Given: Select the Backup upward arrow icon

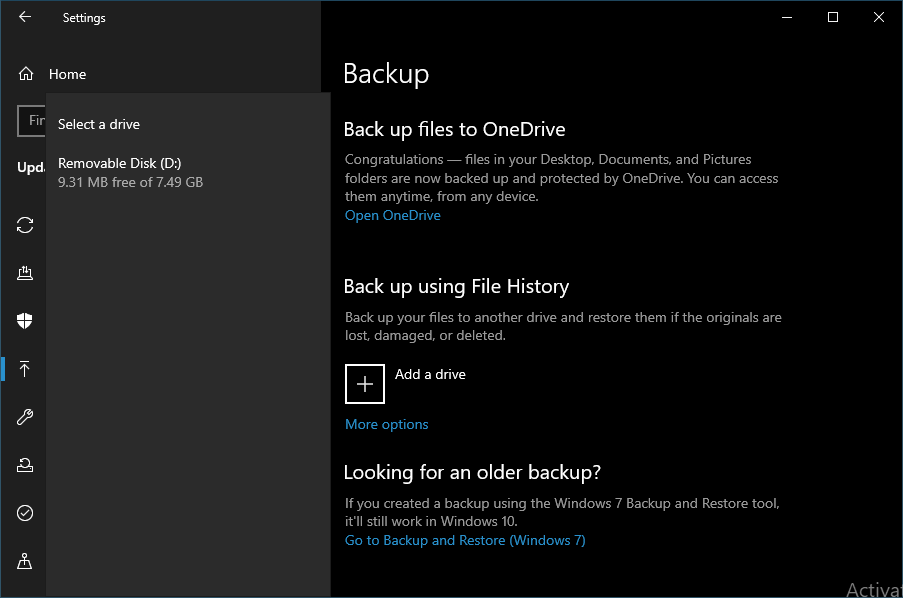Looking at the screenshot, I should 25,369.
